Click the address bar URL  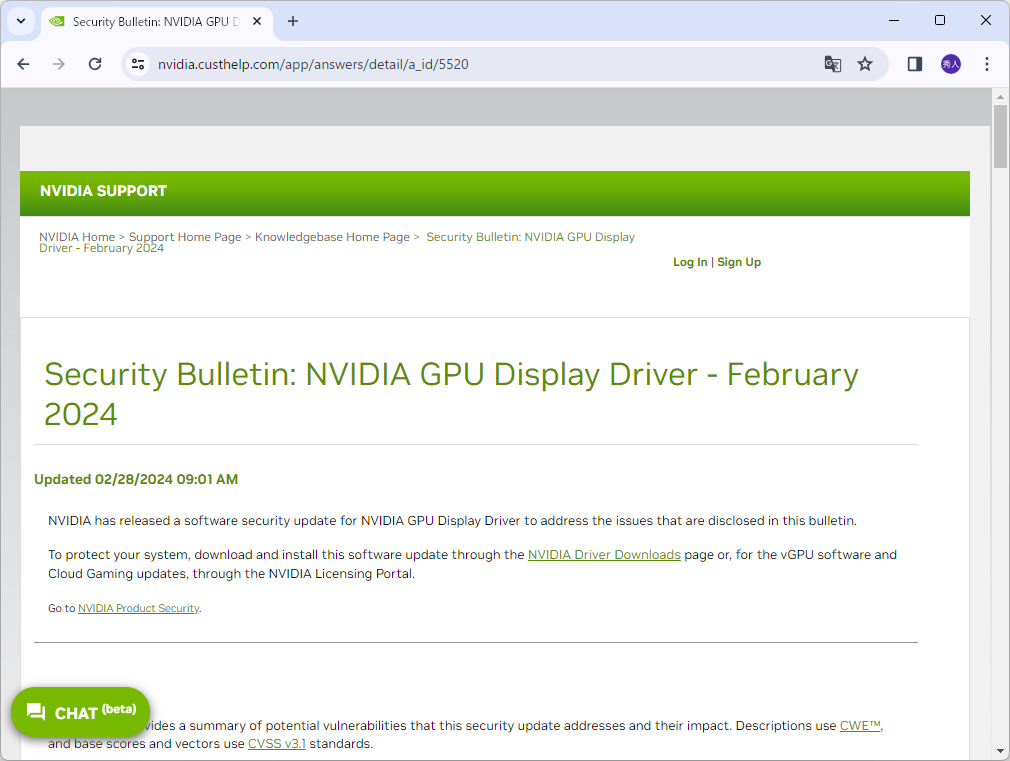(x=313, y=64)
